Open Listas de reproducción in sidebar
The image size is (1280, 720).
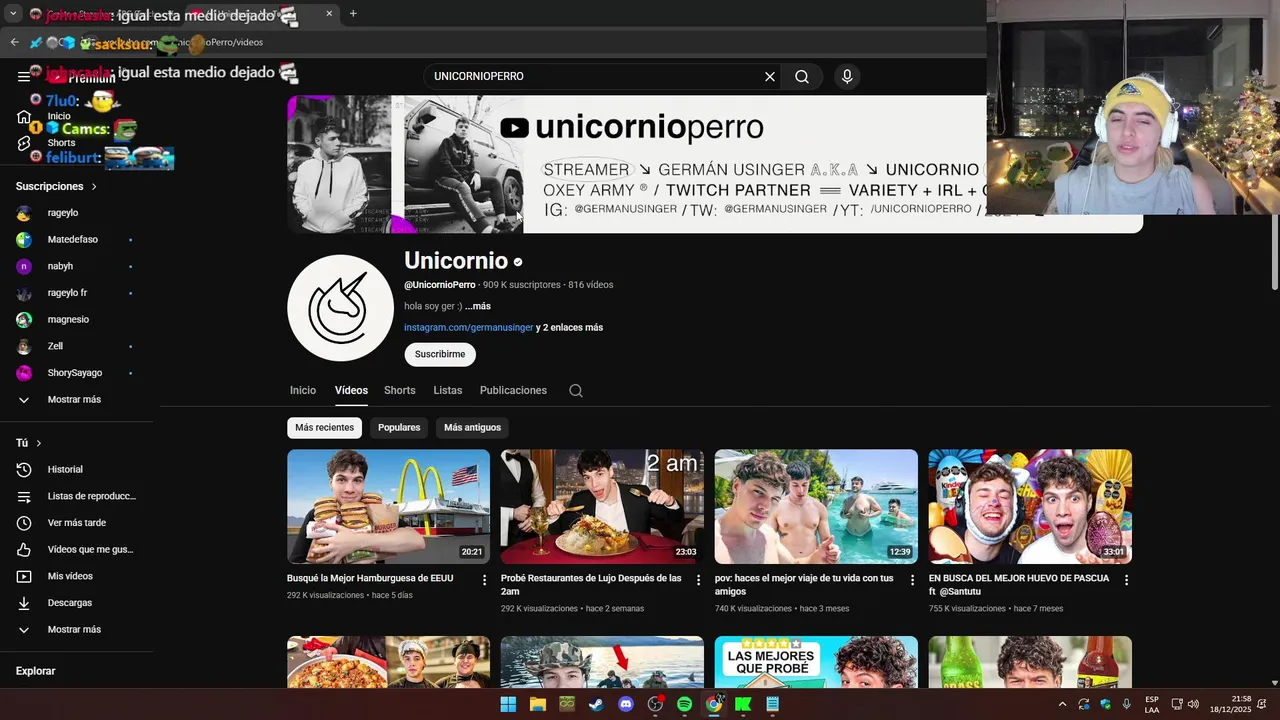[x=77, y=496]
